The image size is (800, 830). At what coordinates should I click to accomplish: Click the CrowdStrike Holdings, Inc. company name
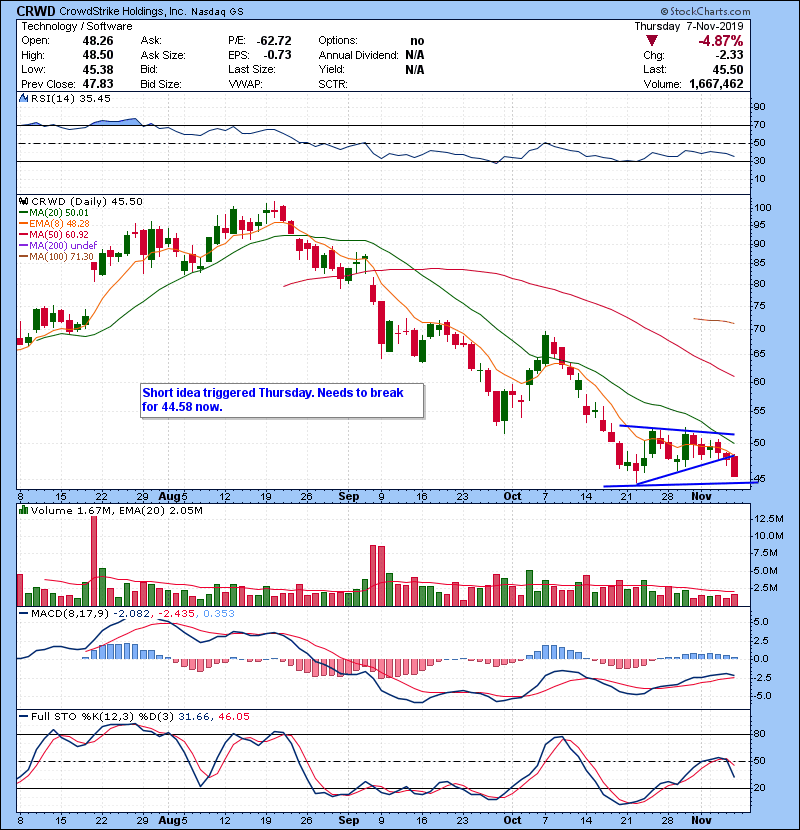(x=122, y=11)
